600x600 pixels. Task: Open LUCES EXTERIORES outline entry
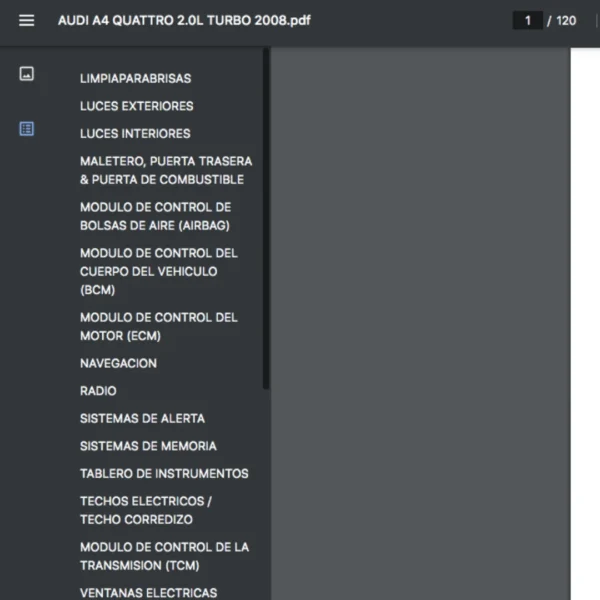137,106
